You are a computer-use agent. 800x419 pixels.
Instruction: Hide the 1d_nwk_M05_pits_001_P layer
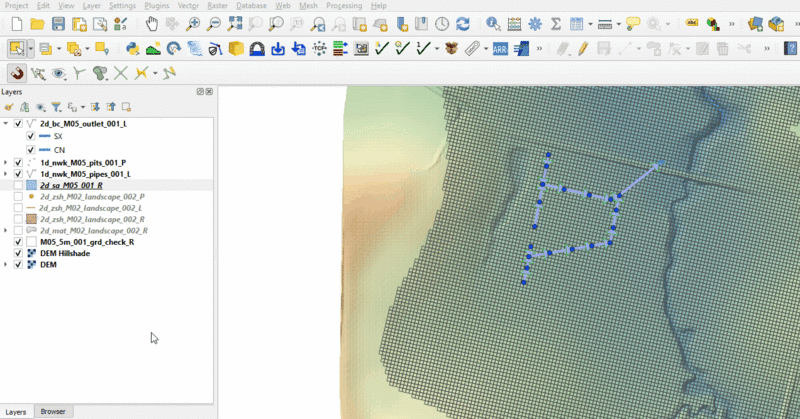coord(18,162)
